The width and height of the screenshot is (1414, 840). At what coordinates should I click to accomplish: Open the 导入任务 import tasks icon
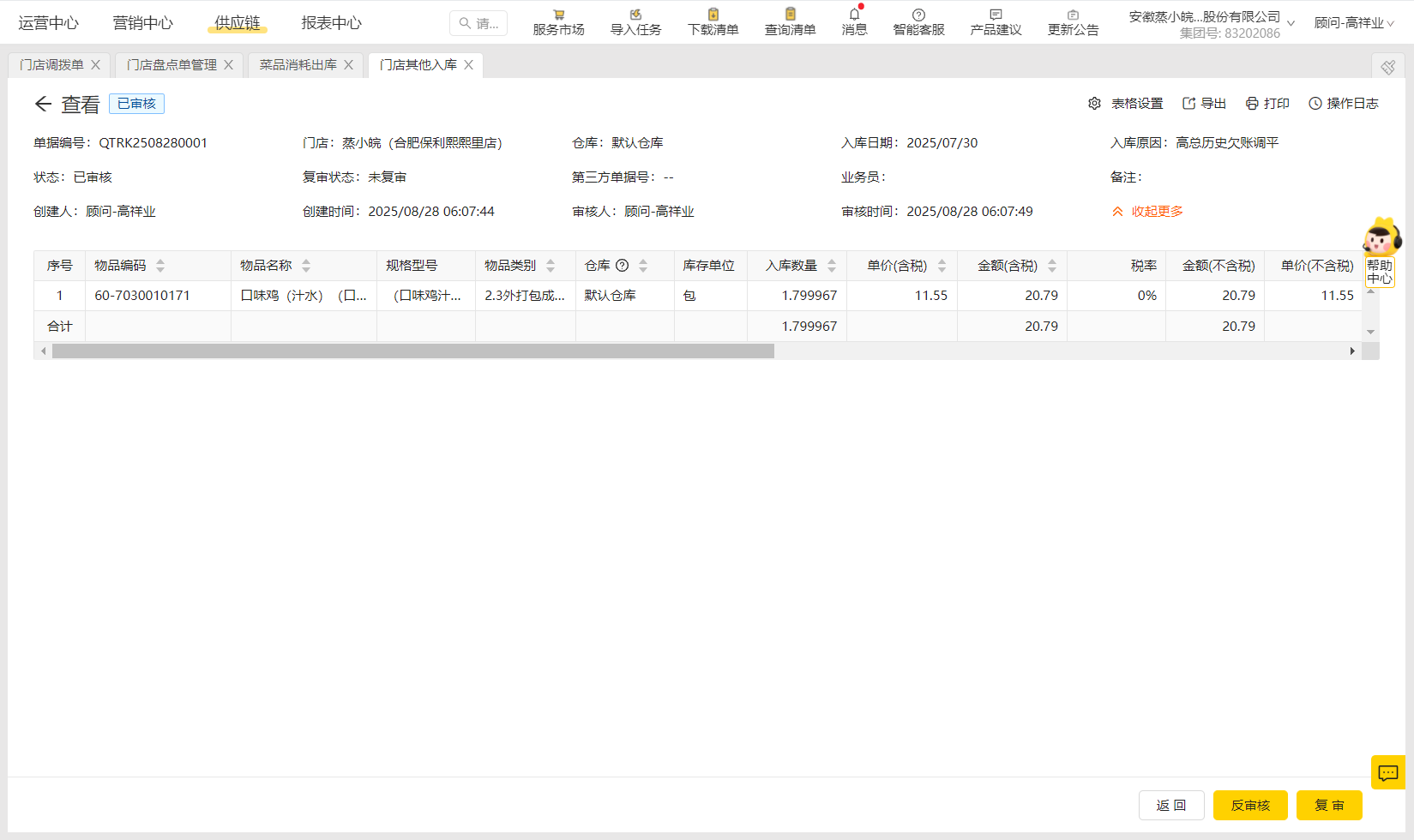635,21
